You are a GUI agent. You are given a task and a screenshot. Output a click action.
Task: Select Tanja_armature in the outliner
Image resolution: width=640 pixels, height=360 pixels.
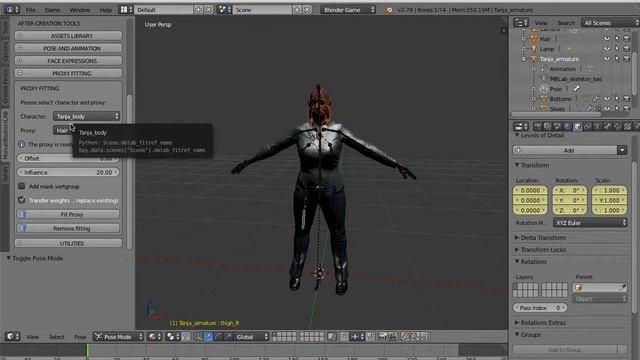tap(559, 59)
